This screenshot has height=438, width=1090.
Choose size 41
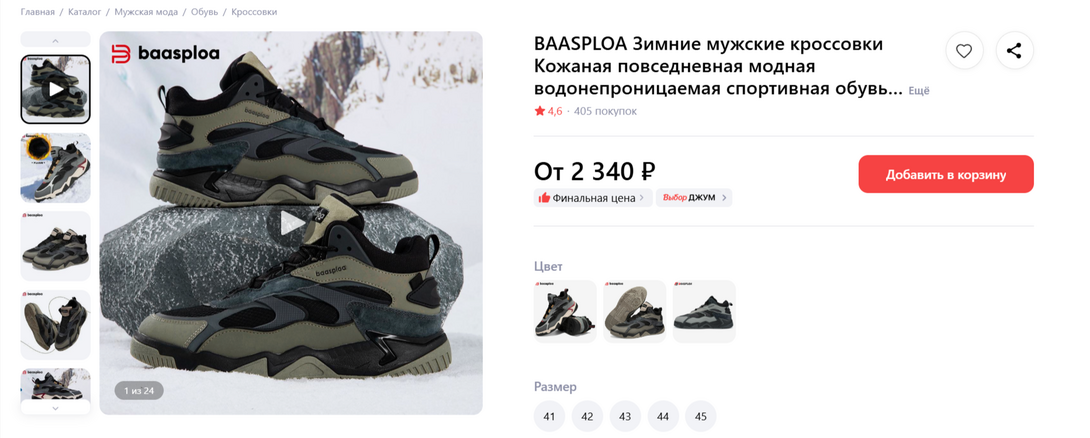[549, 416]
